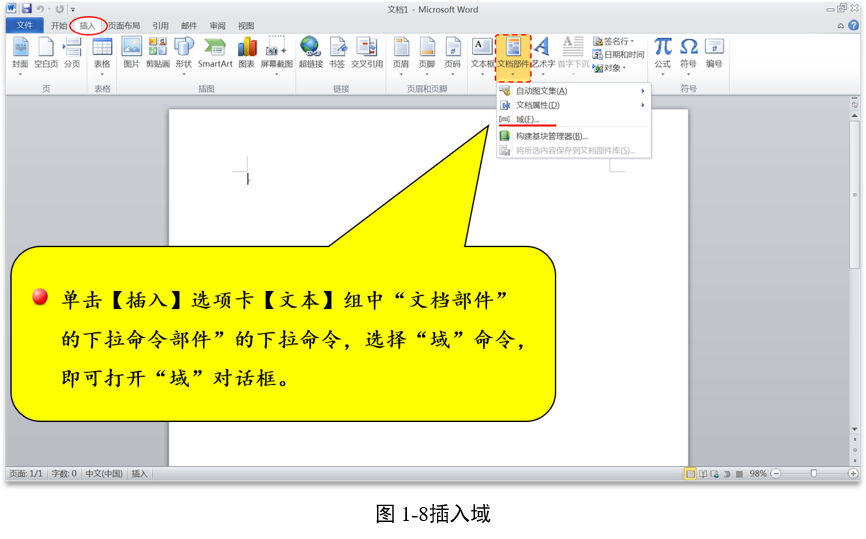Open Clip Art (剪贴画)
Image resolution: width=866 pixels, height=539 pixels.
click(157, 54)
